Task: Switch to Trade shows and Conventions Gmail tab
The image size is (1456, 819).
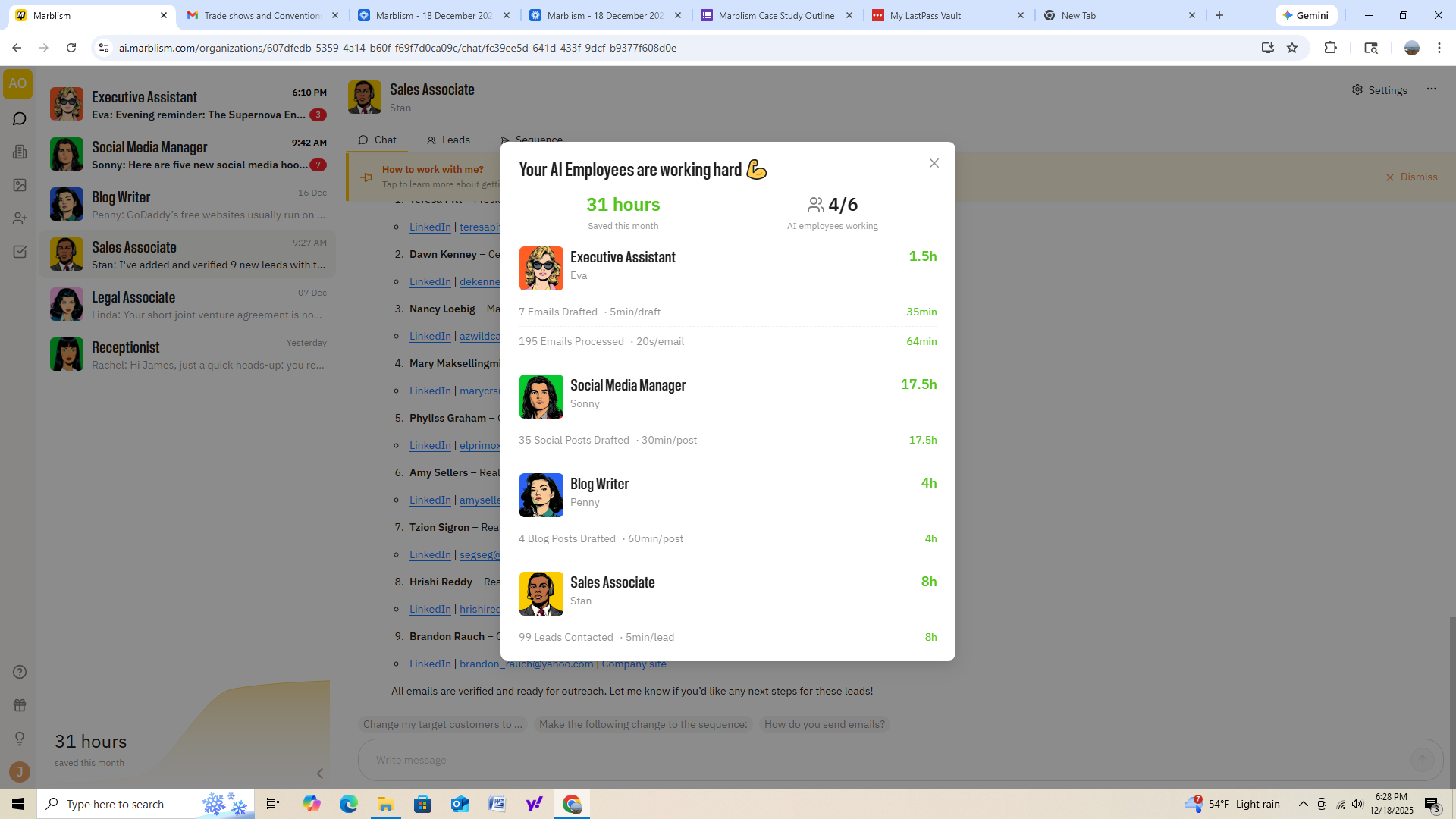Action: 262,15
